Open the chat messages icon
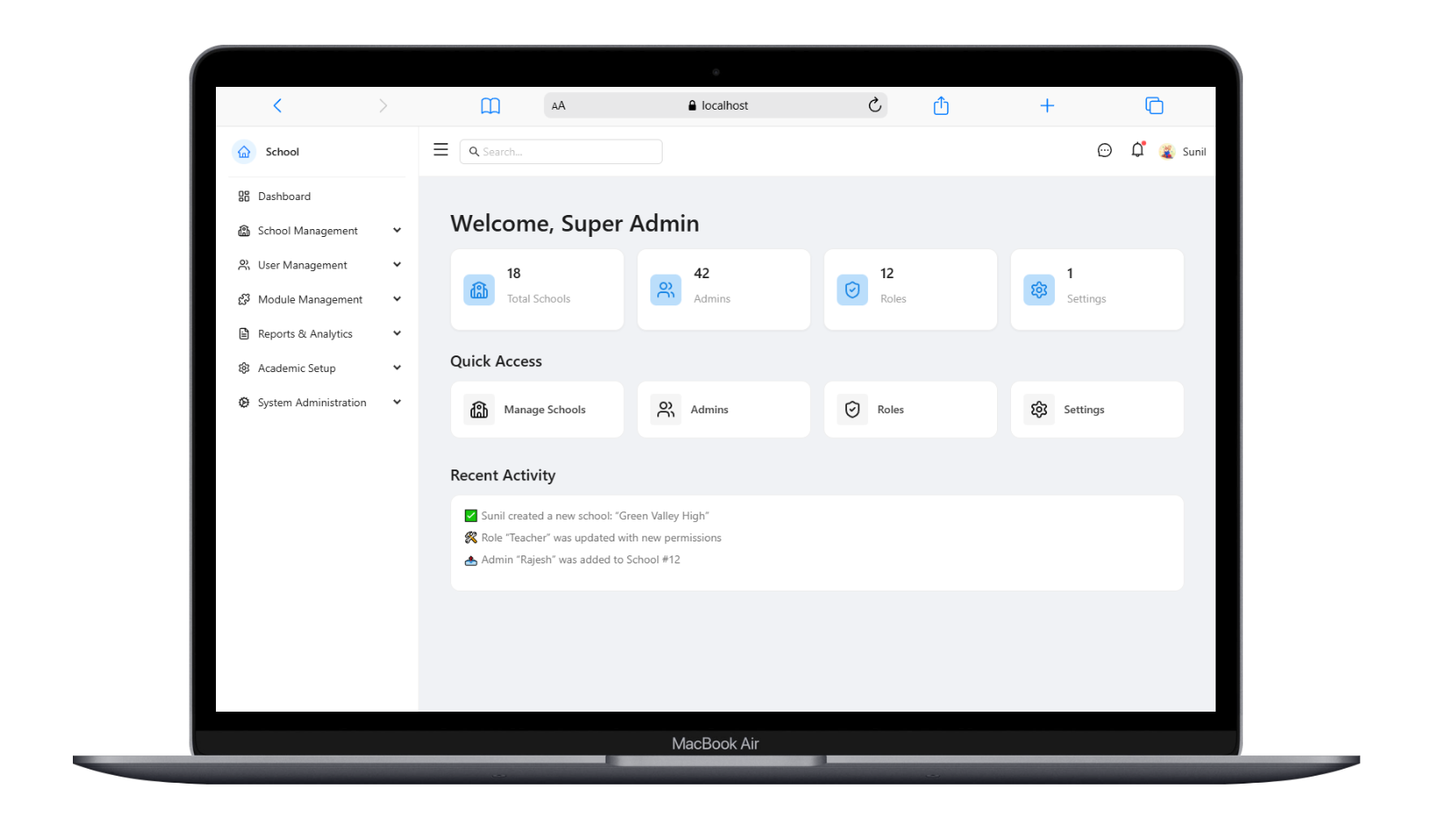The image size is (1456, 831). pos(1104,151)
